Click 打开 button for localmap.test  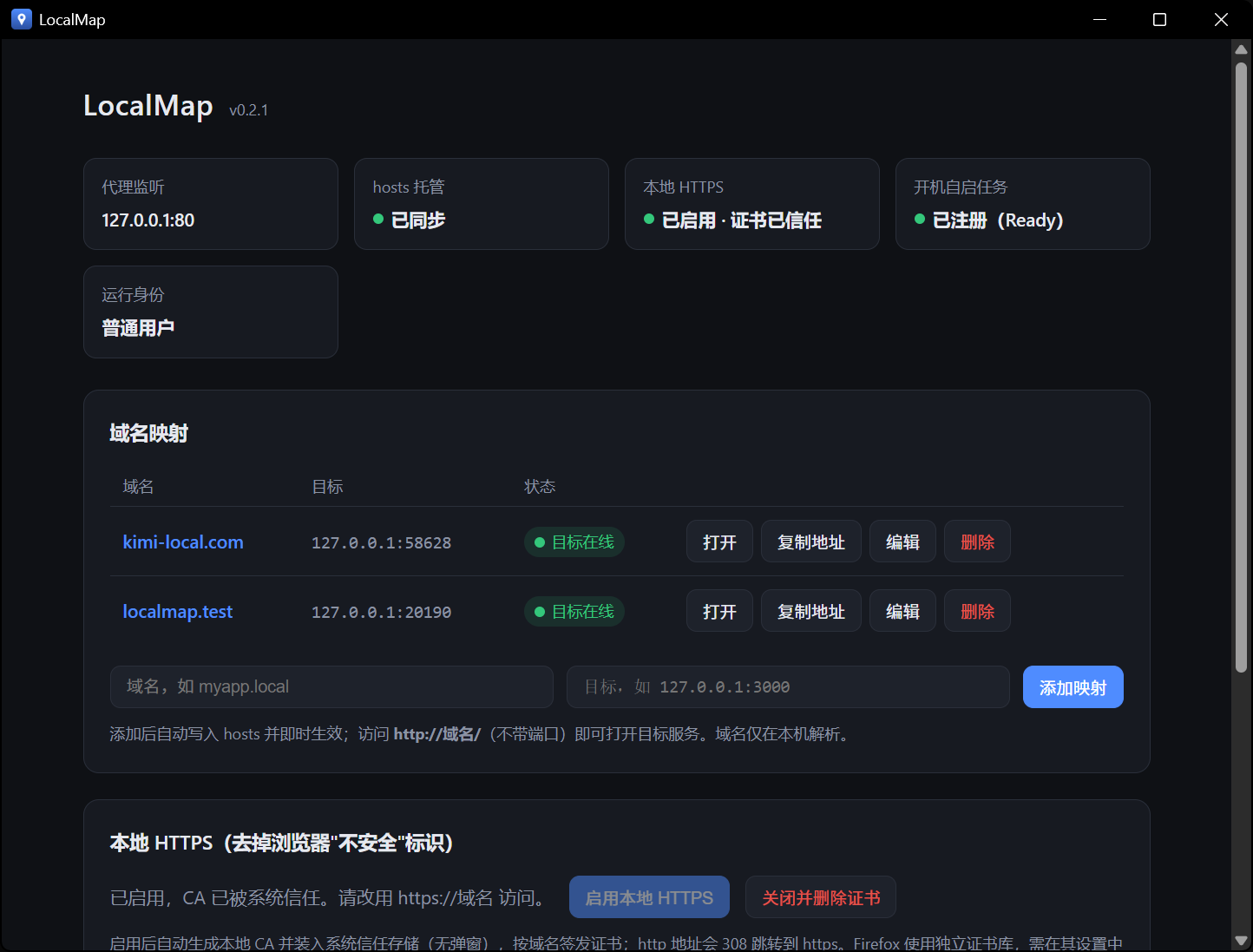pos(719,611)
